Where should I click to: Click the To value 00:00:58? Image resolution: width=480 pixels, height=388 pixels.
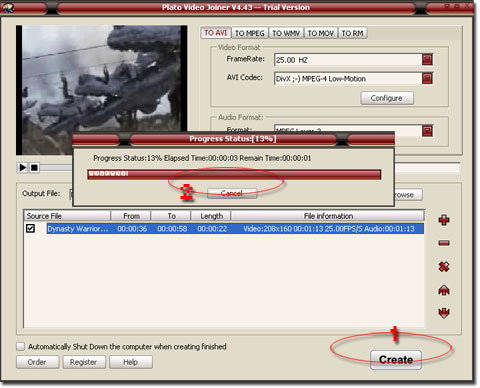(172, 229)
